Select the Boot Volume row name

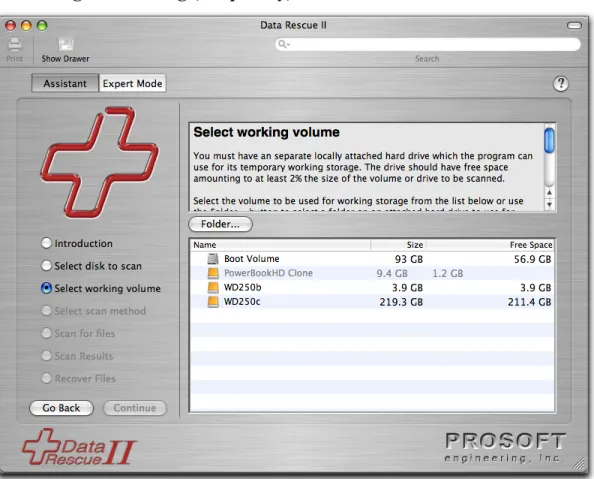click(x=252, y=259)
